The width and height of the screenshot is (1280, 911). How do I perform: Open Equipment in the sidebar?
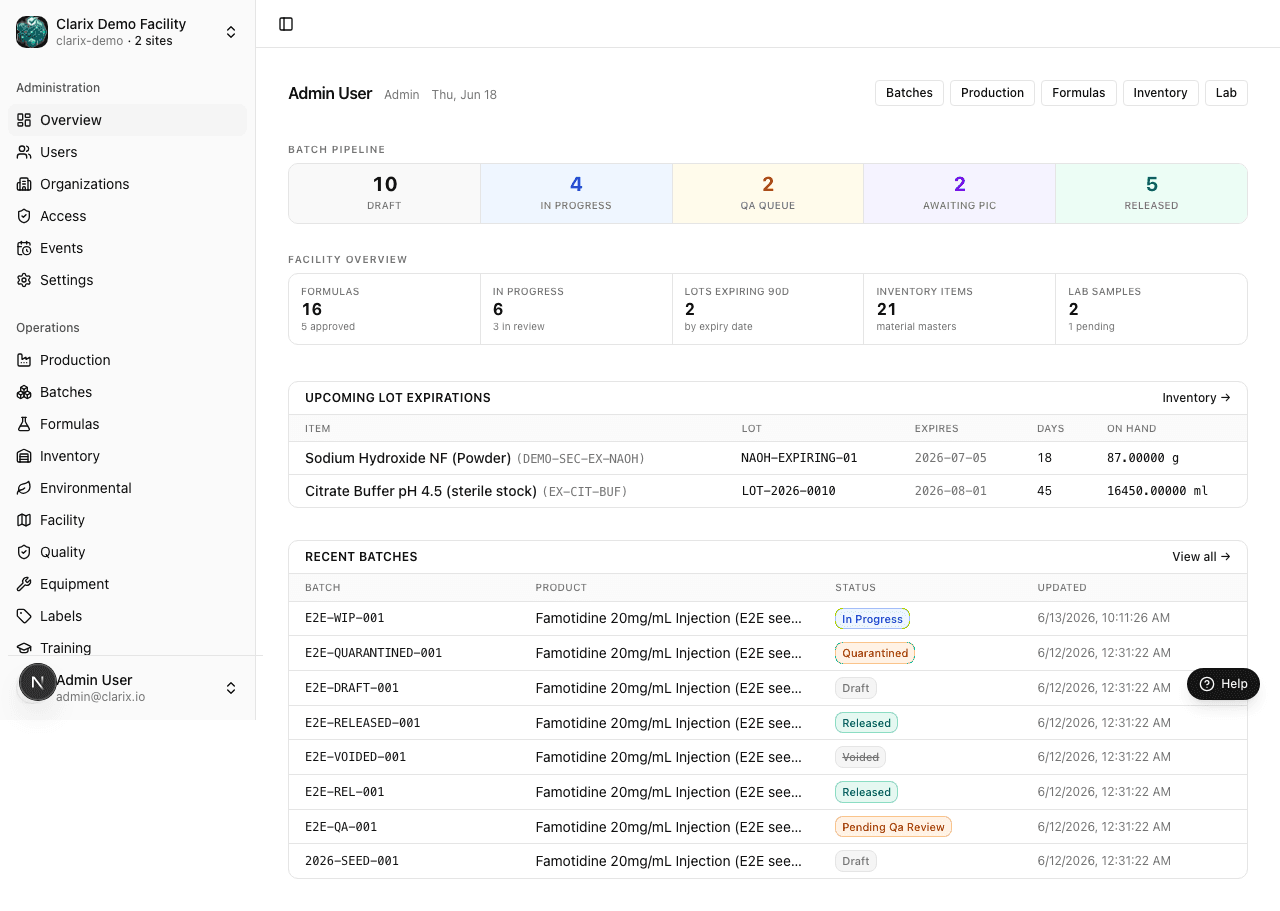127,584
